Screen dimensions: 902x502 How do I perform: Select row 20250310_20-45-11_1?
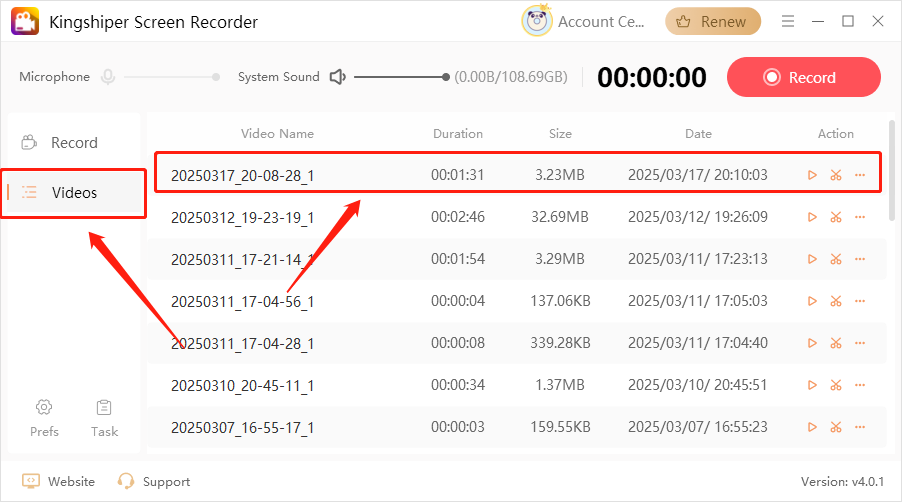point(517,385)
